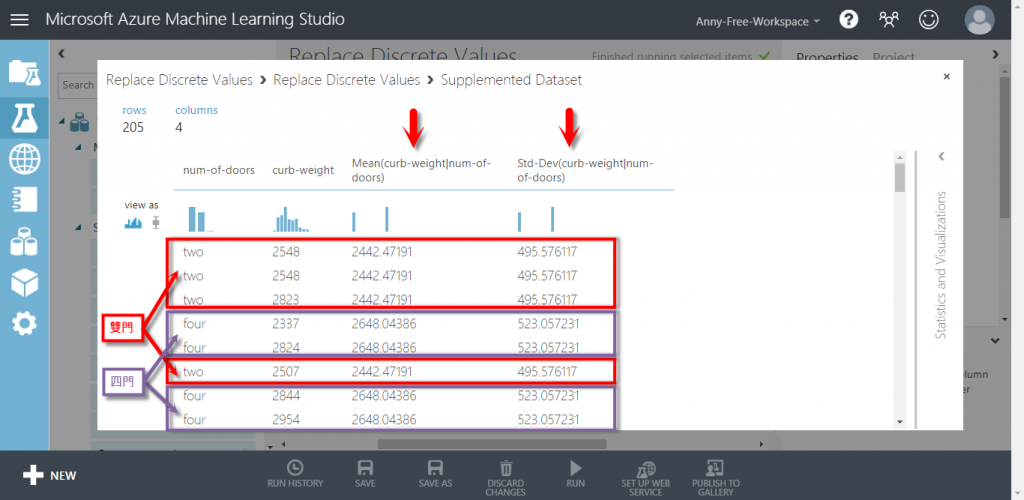
Task: Click Mean column histogram thumbnail
Action: (370, 219)
